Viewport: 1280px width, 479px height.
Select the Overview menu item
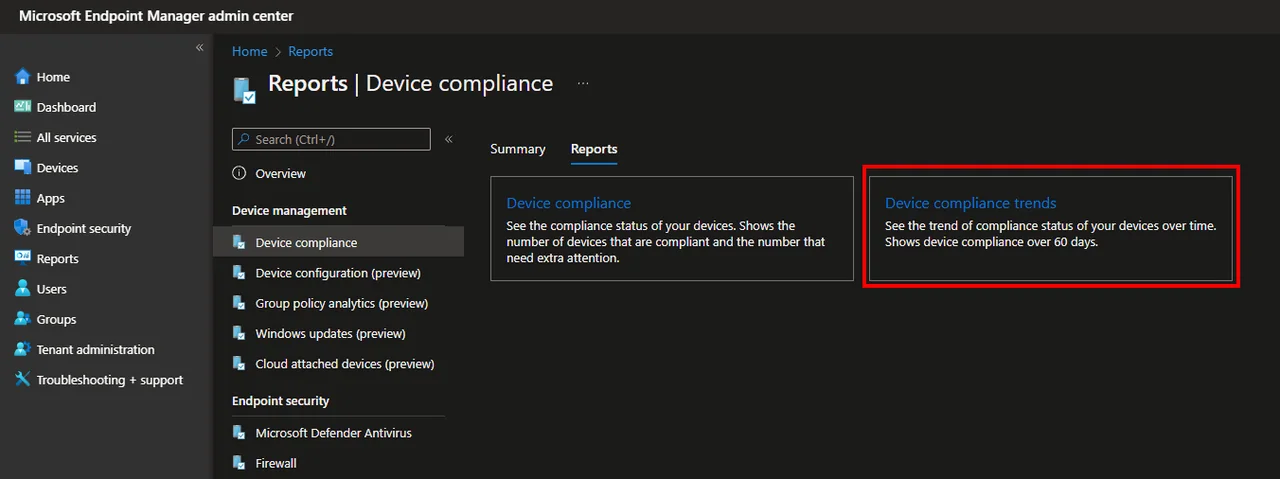[280, 173]
